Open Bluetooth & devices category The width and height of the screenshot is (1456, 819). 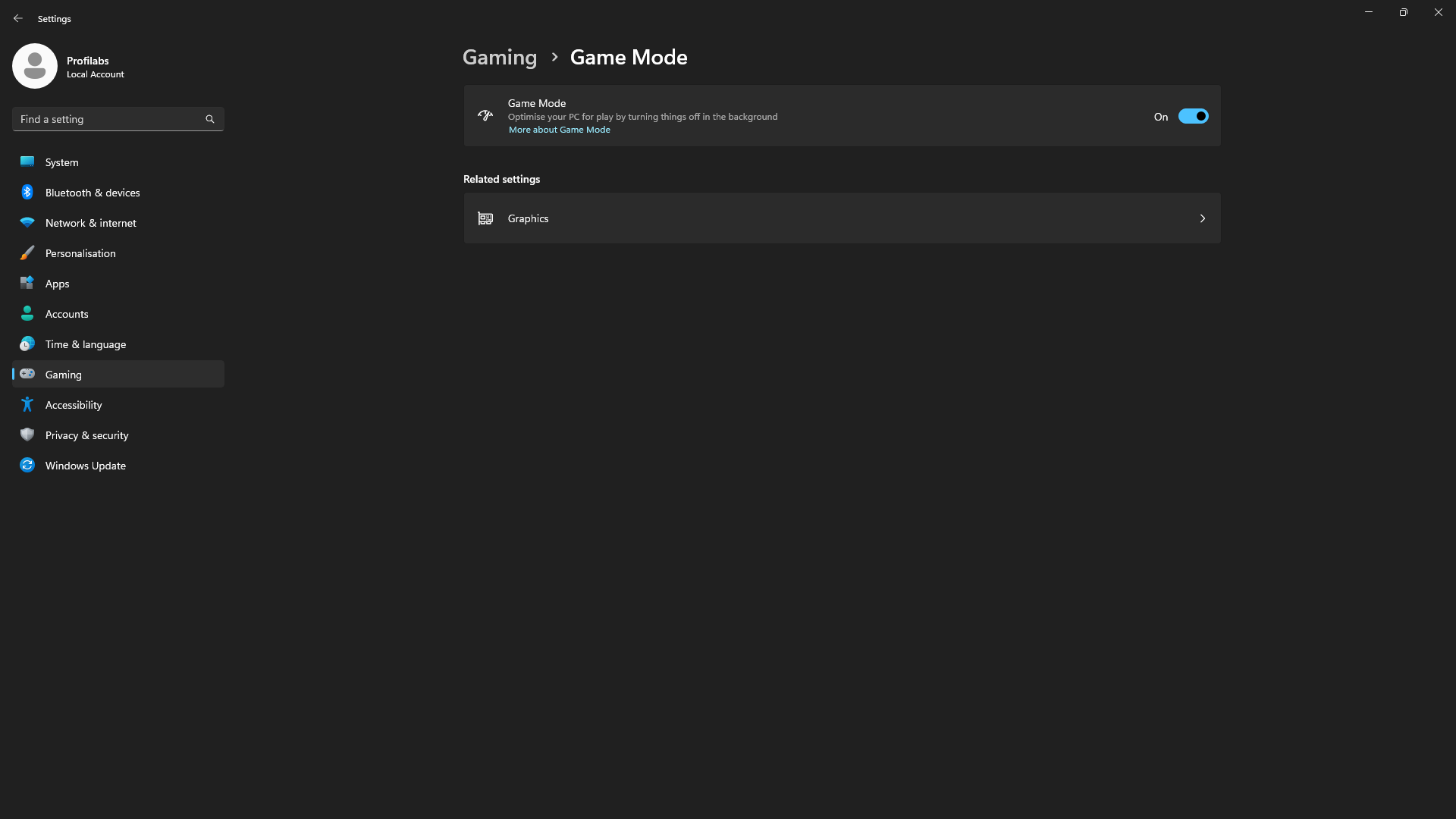(118, 192)
